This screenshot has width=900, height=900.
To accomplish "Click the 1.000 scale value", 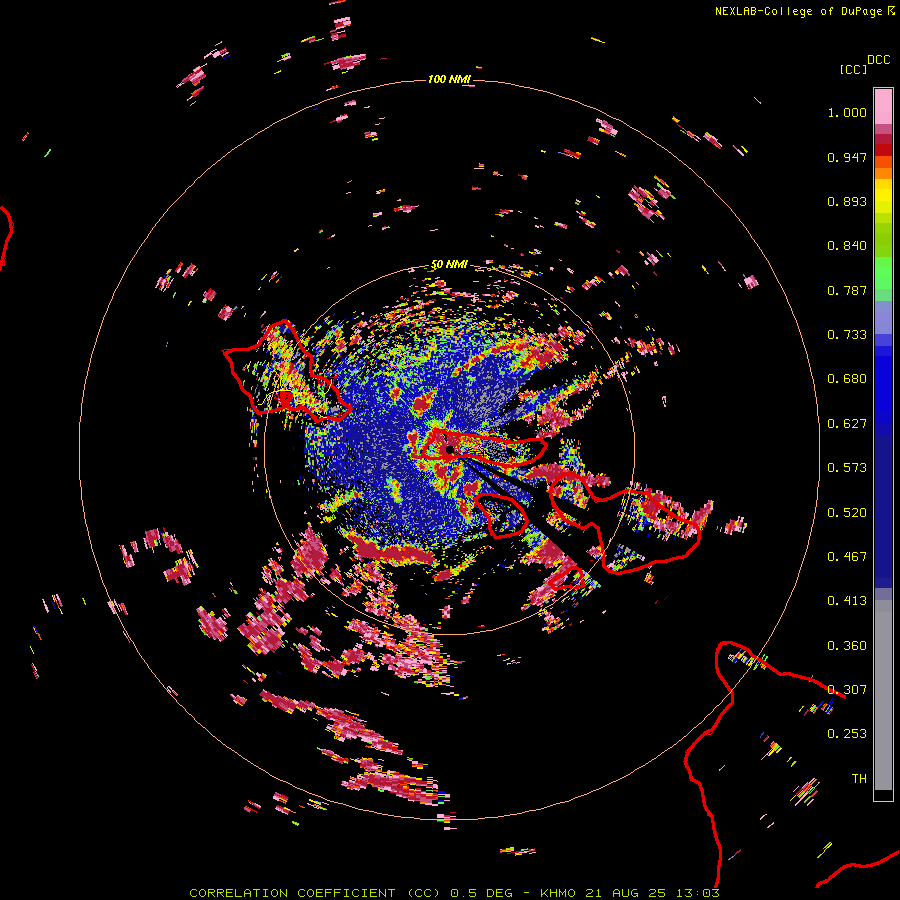I will click(x=847, y=112).
